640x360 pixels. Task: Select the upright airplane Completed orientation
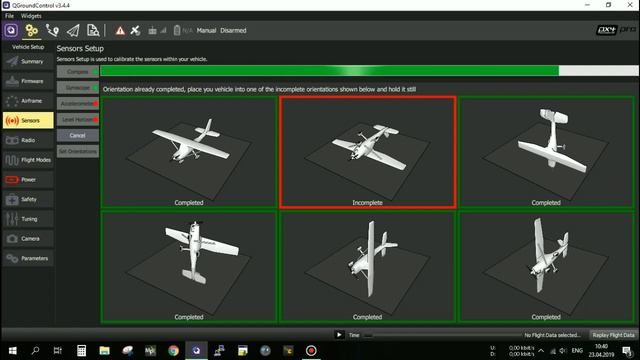click(x=189, y=152)
